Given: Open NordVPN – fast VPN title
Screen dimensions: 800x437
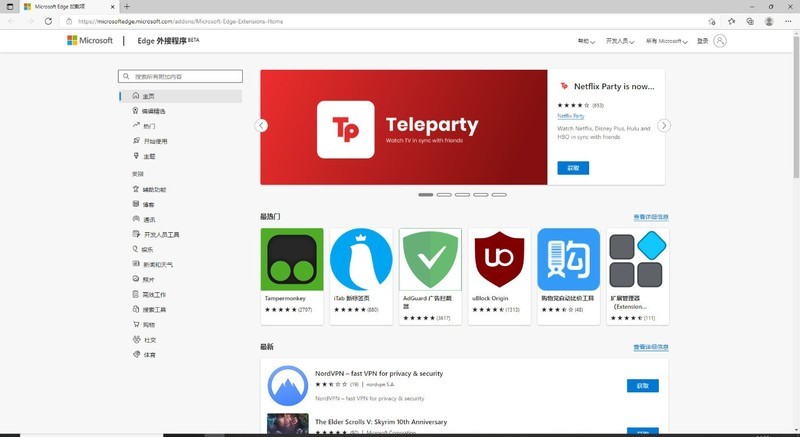Looking at the screenshot, I should (x=379, y=374).
